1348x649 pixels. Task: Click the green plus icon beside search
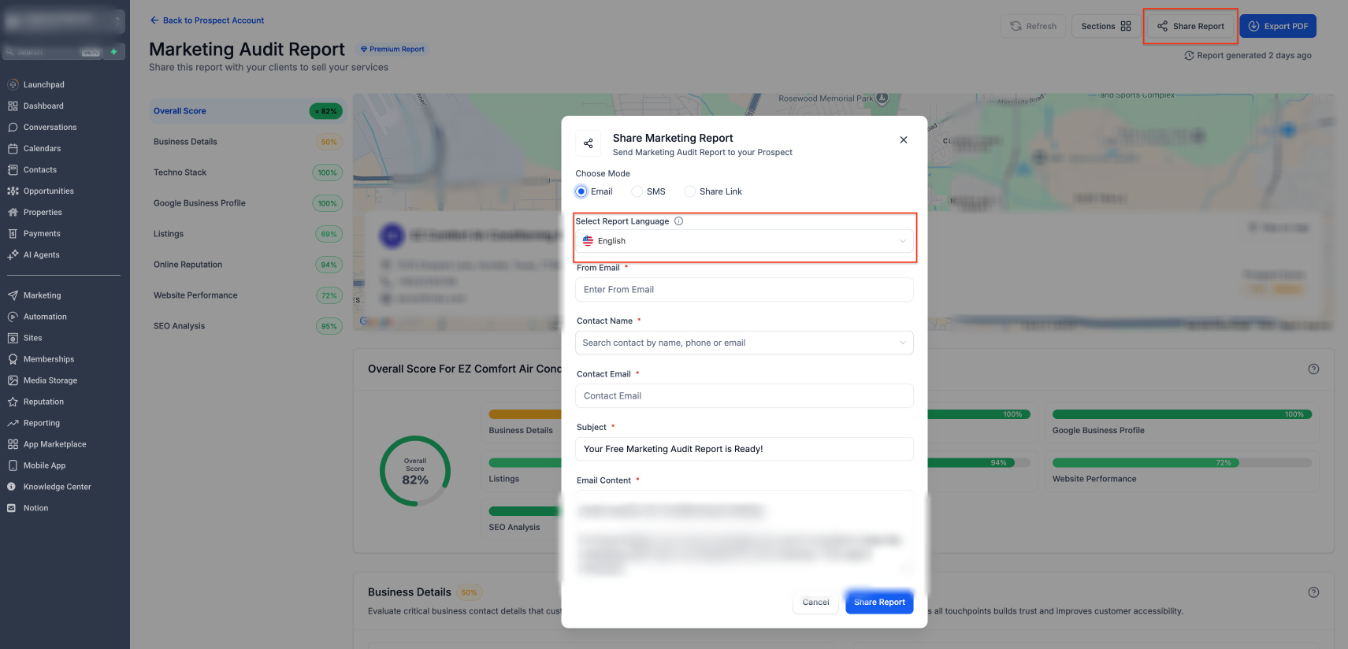point(114,52)
